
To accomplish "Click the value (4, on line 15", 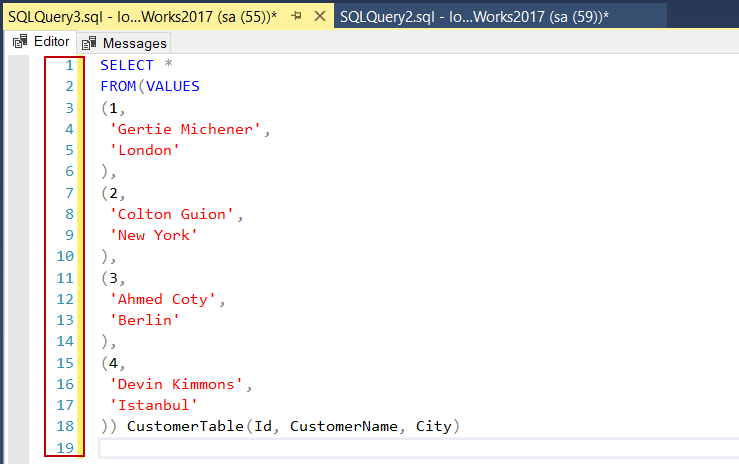I will tap(113, 363).
